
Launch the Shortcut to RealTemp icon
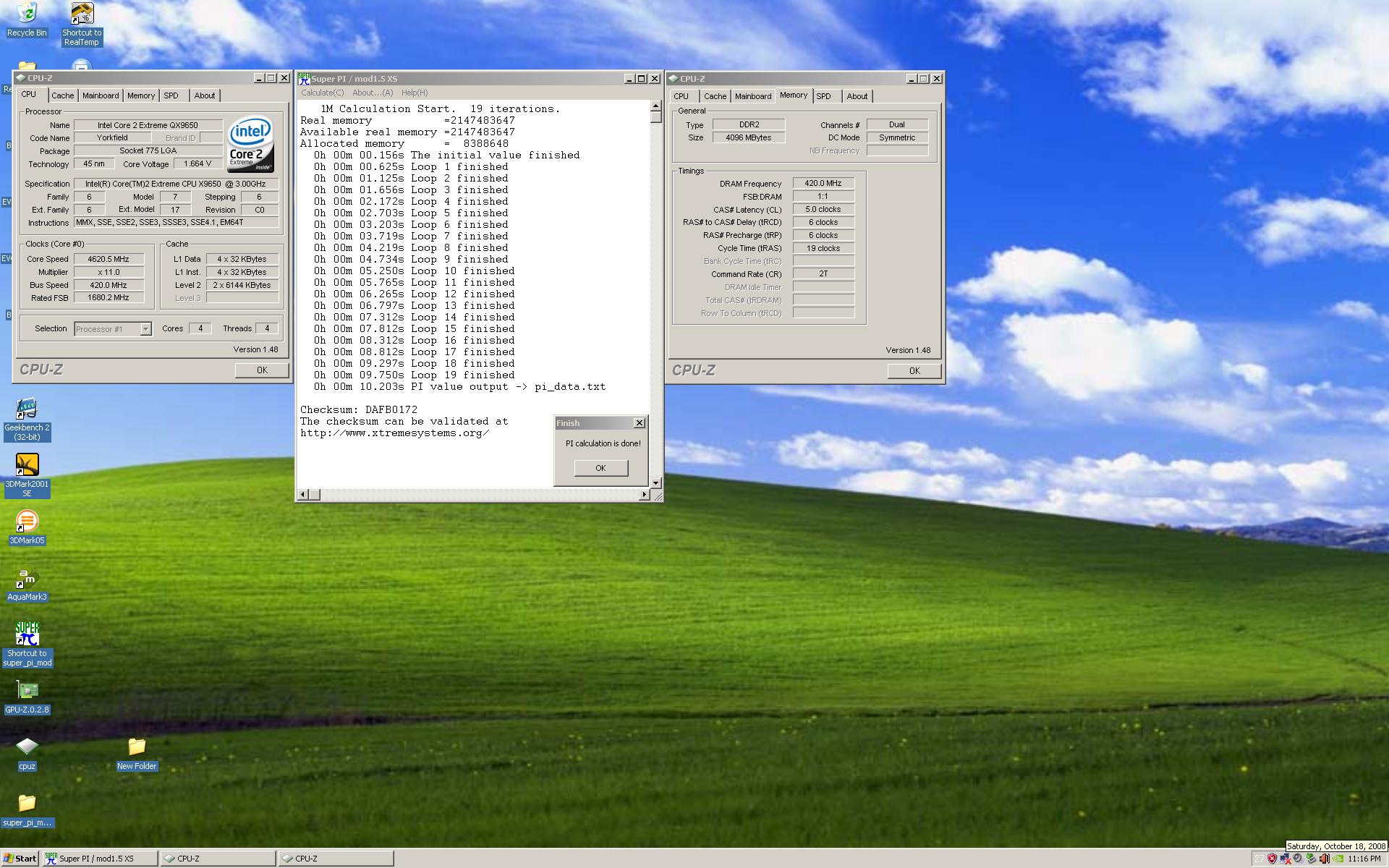pyautogui.click(x=82, y=24)
